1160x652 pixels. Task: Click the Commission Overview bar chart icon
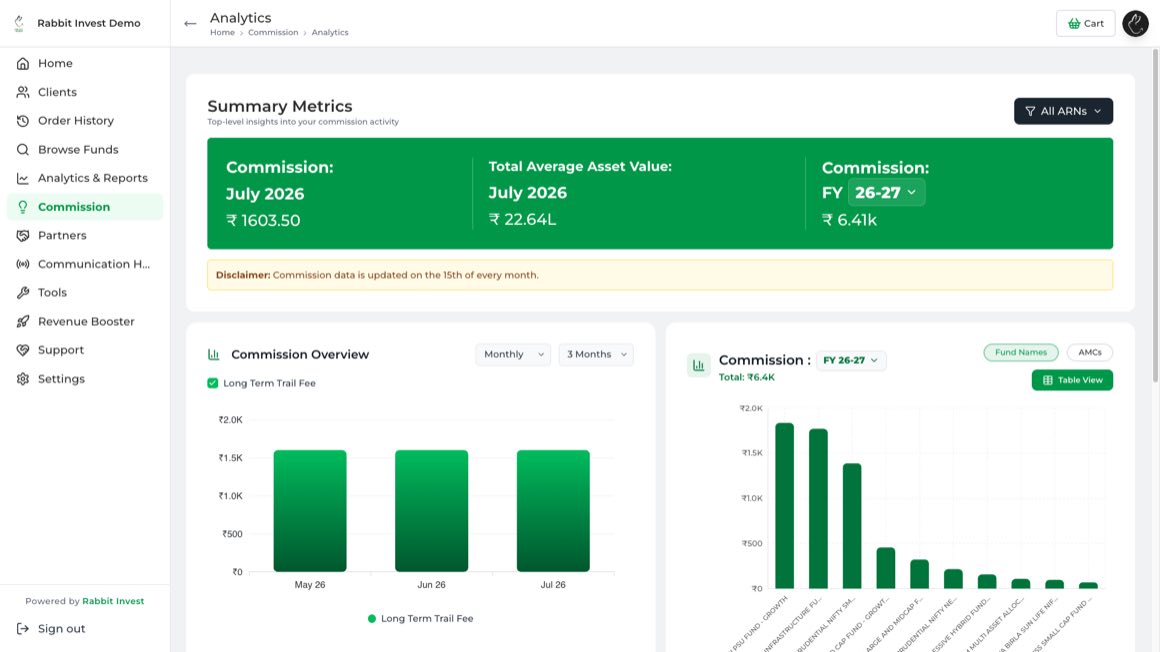point(214,354)
